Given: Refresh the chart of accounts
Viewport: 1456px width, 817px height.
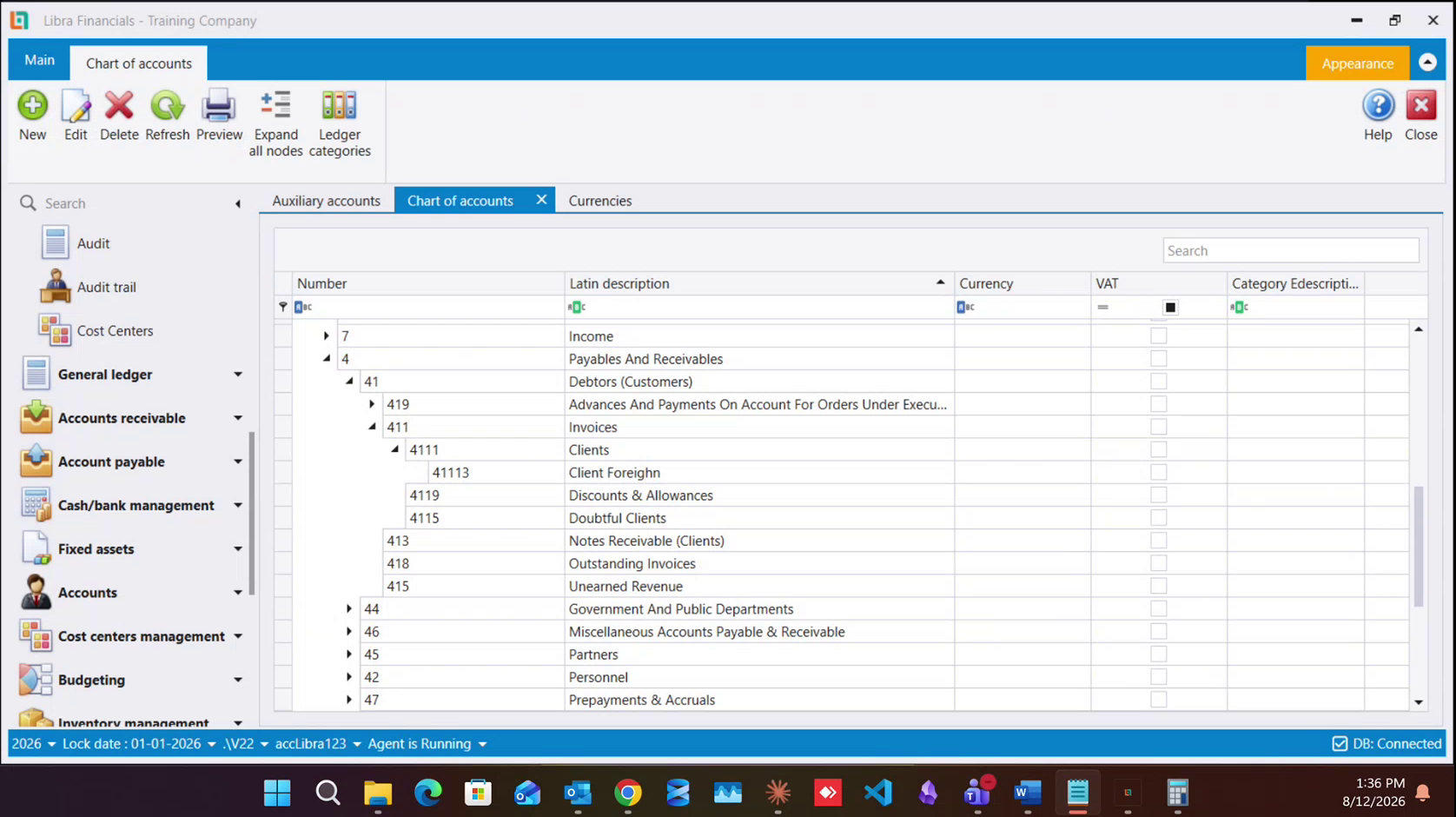Looking at the screenshot, I should tap(167, 106).
